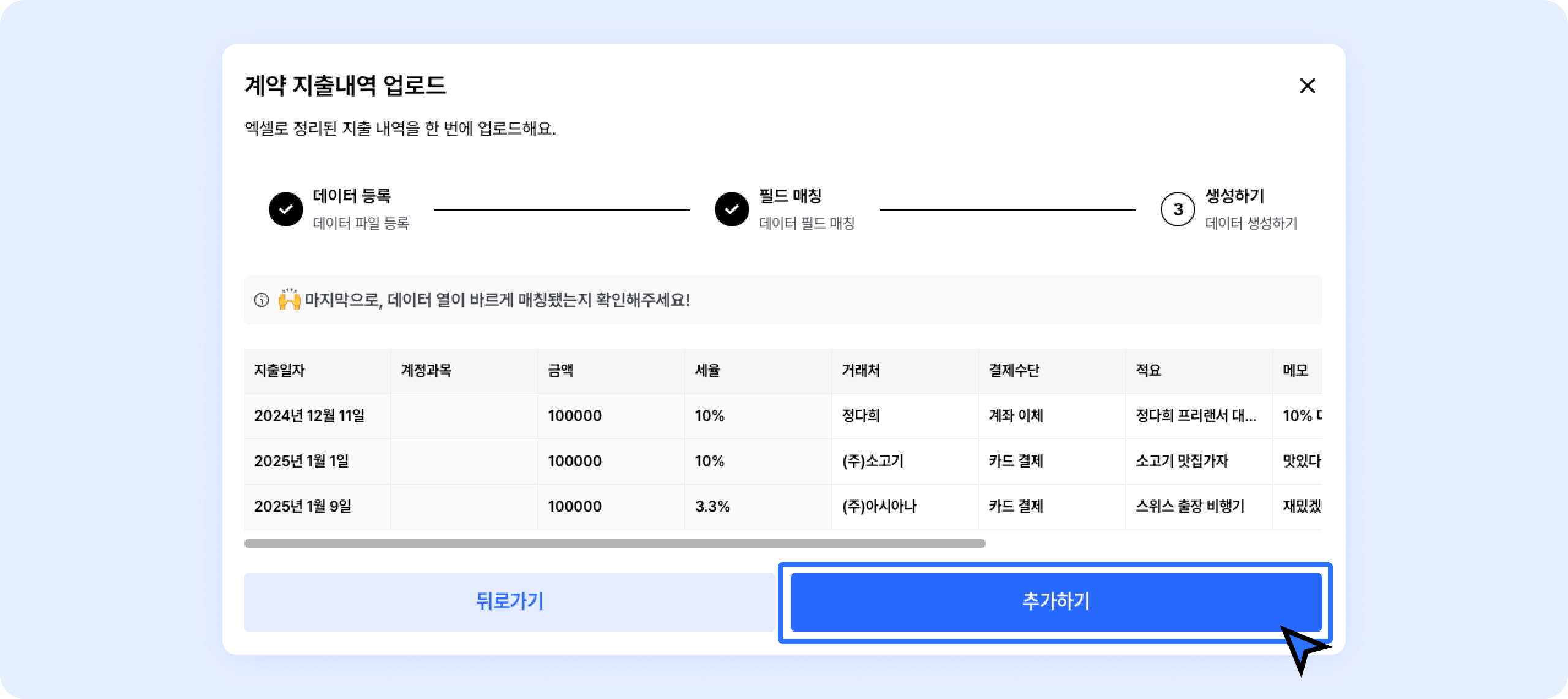The width and height of the screenshot is (1568, 699).
Task: Click the 데이터 등록 step checkmark icon
Action: click(x=286, y=209)
